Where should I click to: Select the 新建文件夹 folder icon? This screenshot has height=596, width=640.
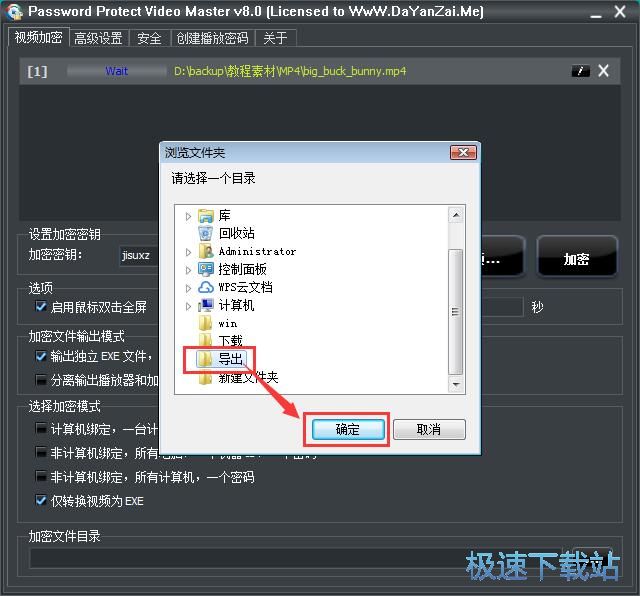click(x=206, y=378)
